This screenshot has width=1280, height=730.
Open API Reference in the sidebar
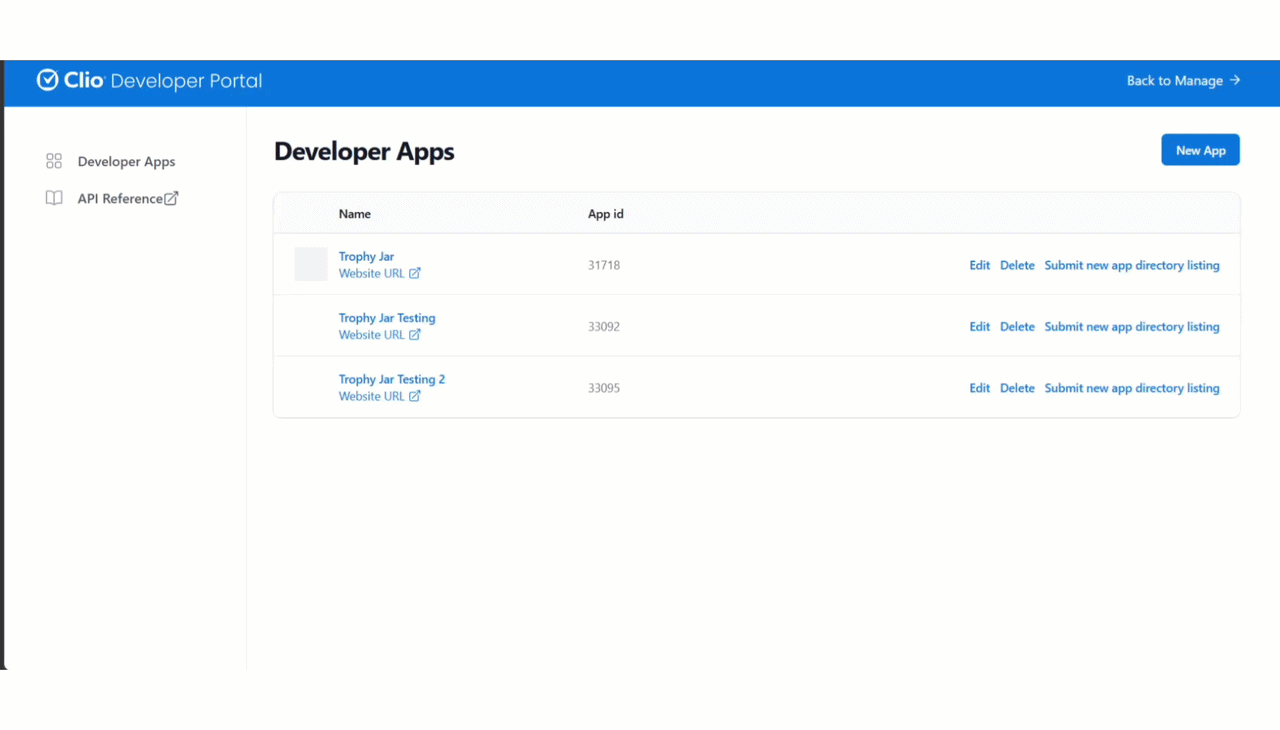click(x=120, y=198)
